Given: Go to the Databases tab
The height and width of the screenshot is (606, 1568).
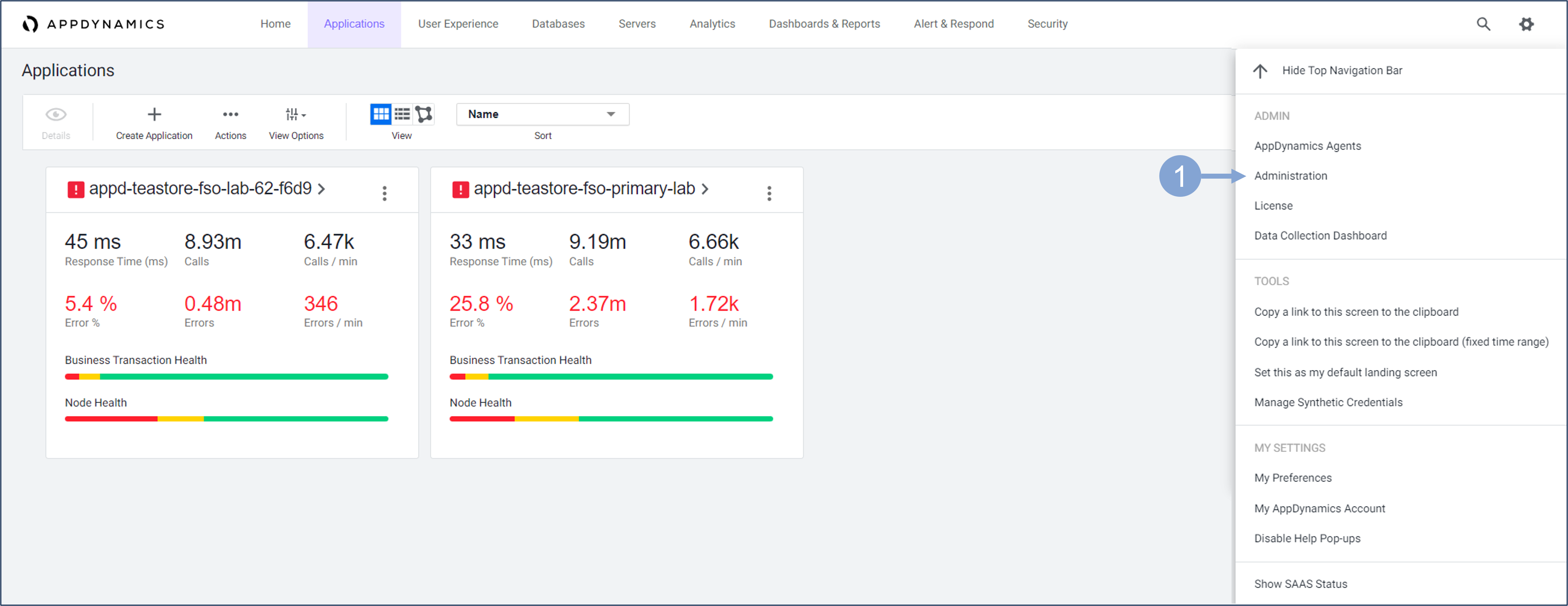Looking at the screenshot, I should tap(557, 24).
